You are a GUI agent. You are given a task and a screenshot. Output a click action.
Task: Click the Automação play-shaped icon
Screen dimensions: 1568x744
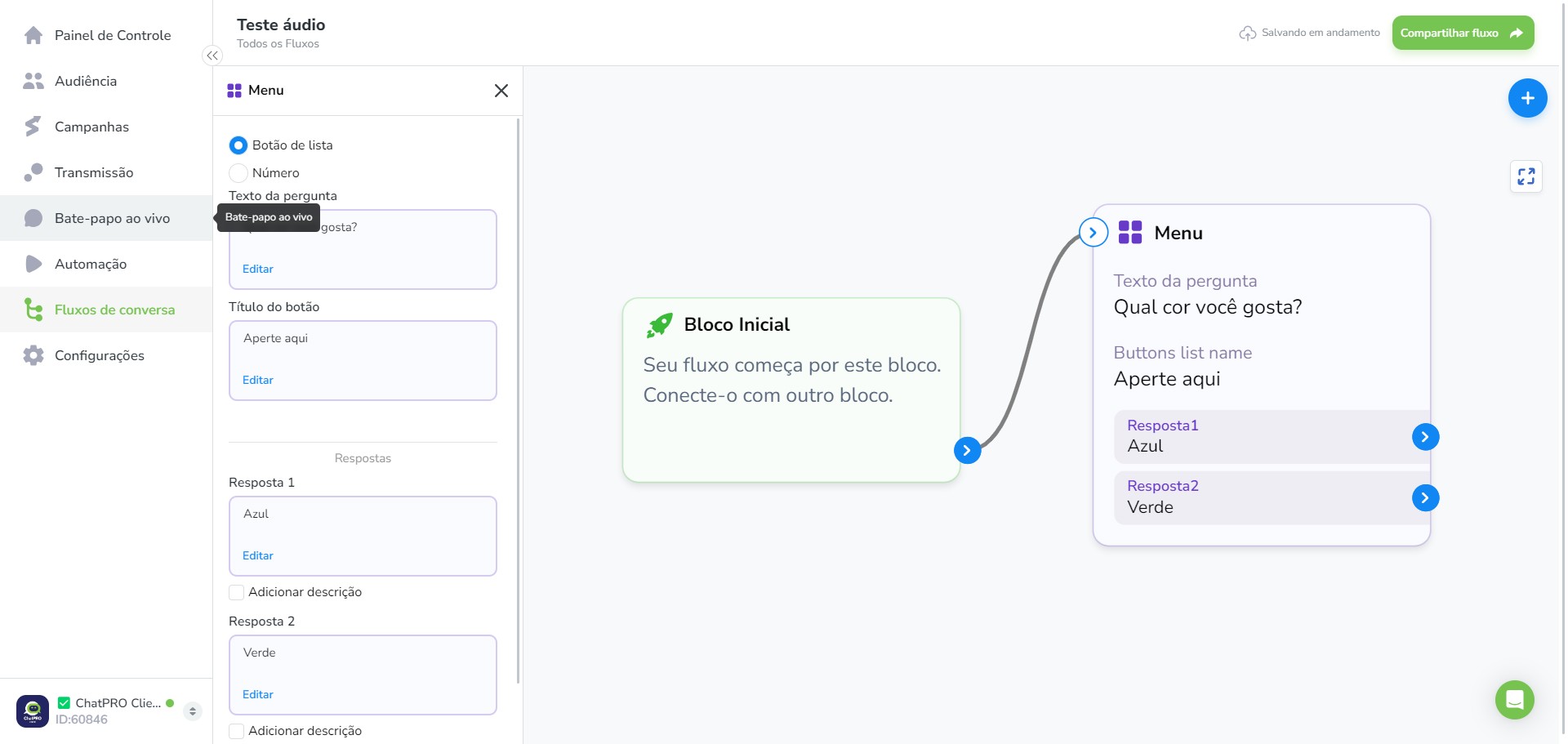(x=33, y=264)
